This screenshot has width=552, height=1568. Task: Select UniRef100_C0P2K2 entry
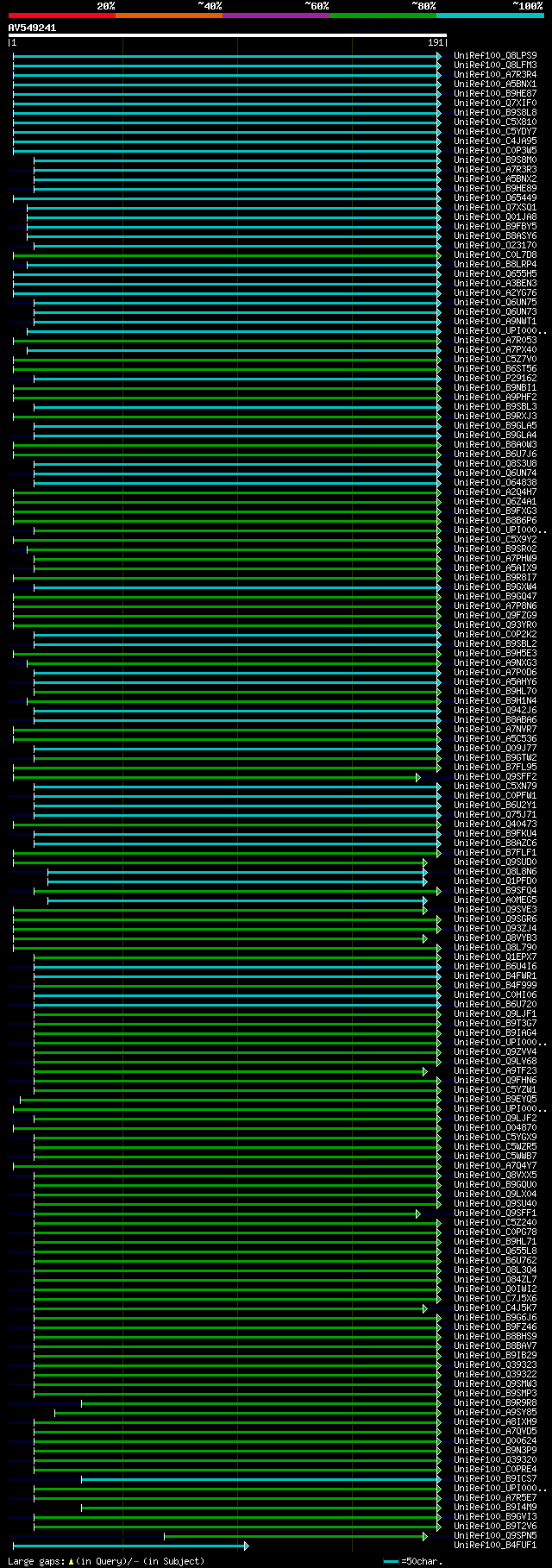point(495,635)
